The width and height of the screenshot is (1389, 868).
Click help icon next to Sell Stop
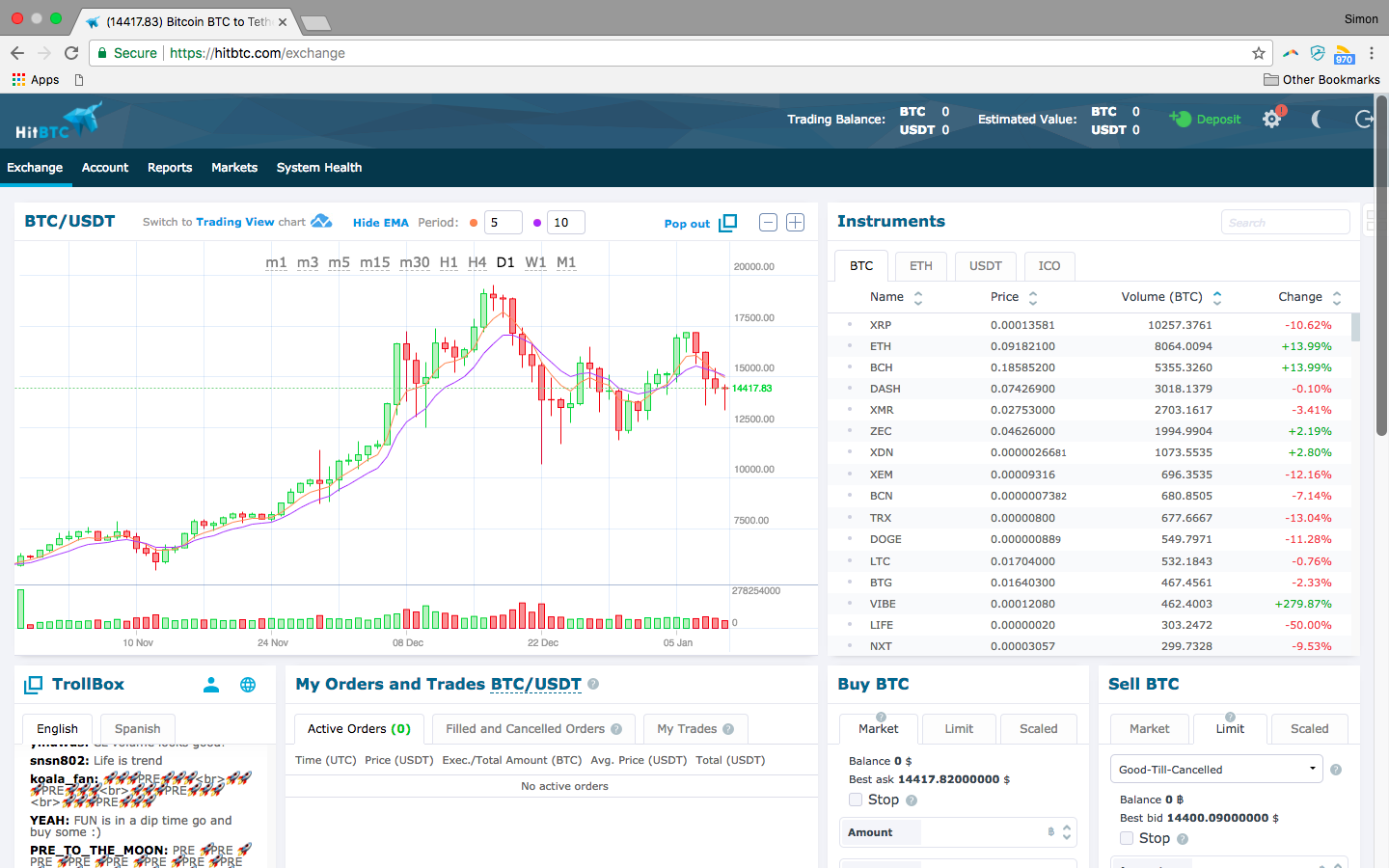[1183, 839]
